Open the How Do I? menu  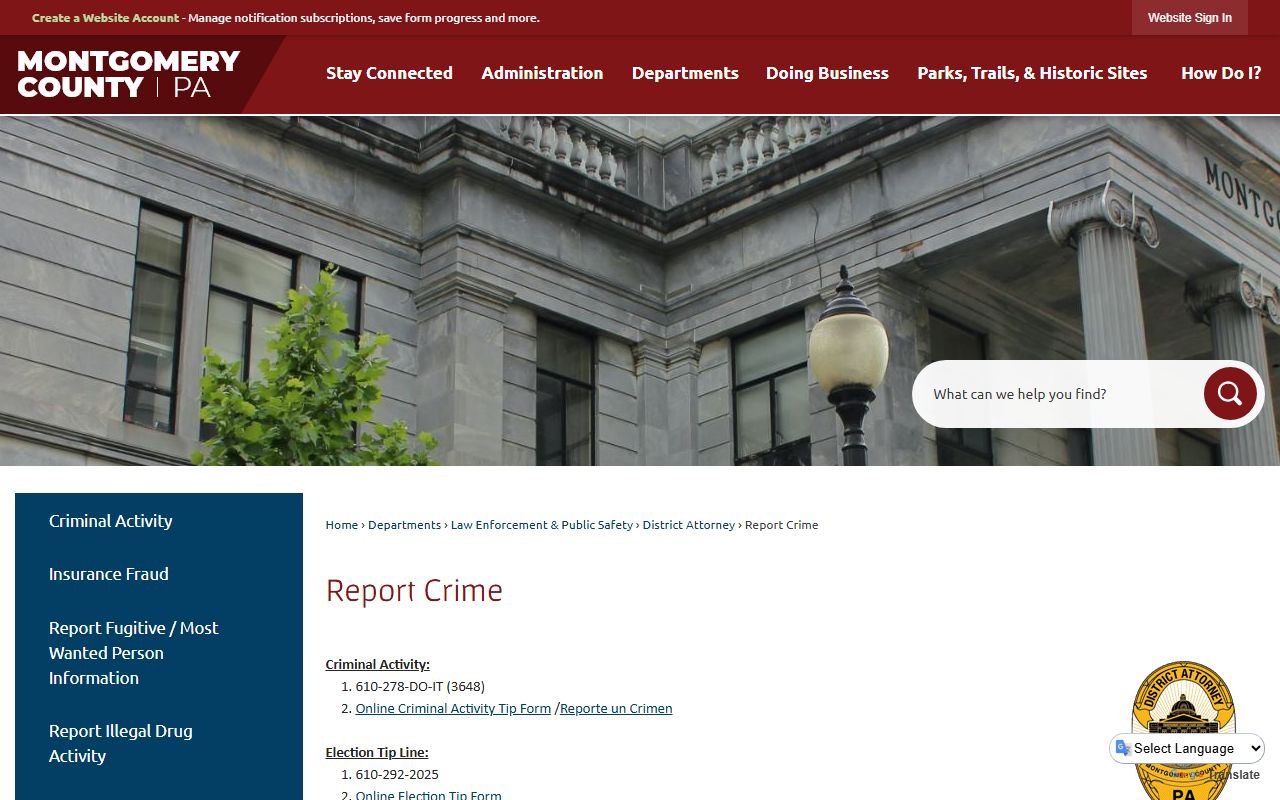pyautogui.click(x=1221, y=73)
